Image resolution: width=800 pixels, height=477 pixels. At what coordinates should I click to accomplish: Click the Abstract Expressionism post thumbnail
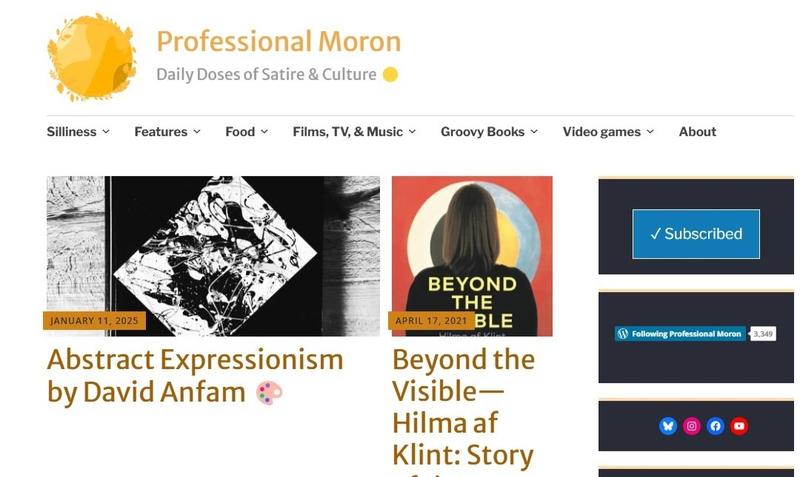point(213,255)
